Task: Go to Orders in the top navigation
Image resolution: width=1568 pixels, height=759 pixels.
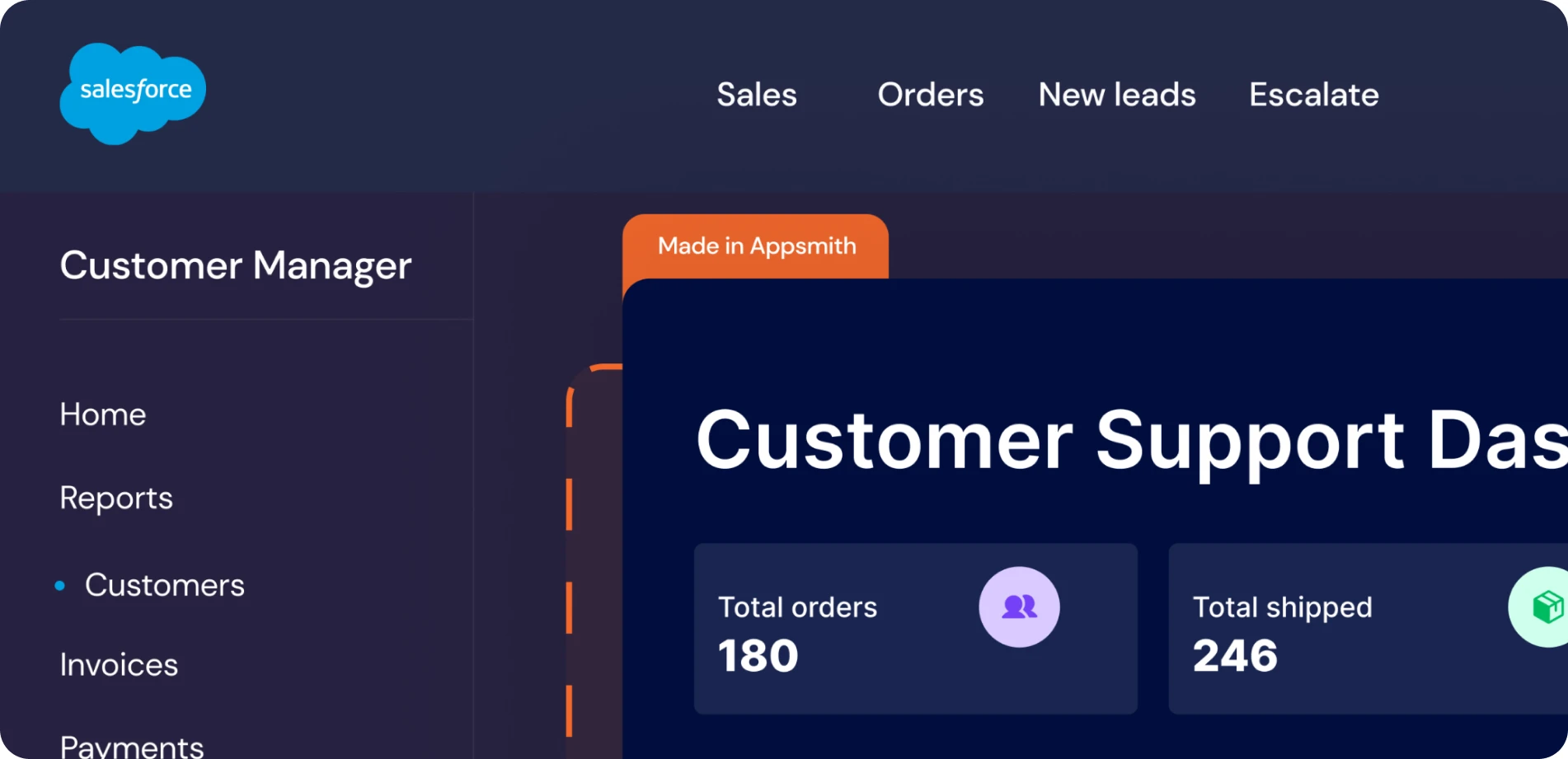Action: click(931, 95)
